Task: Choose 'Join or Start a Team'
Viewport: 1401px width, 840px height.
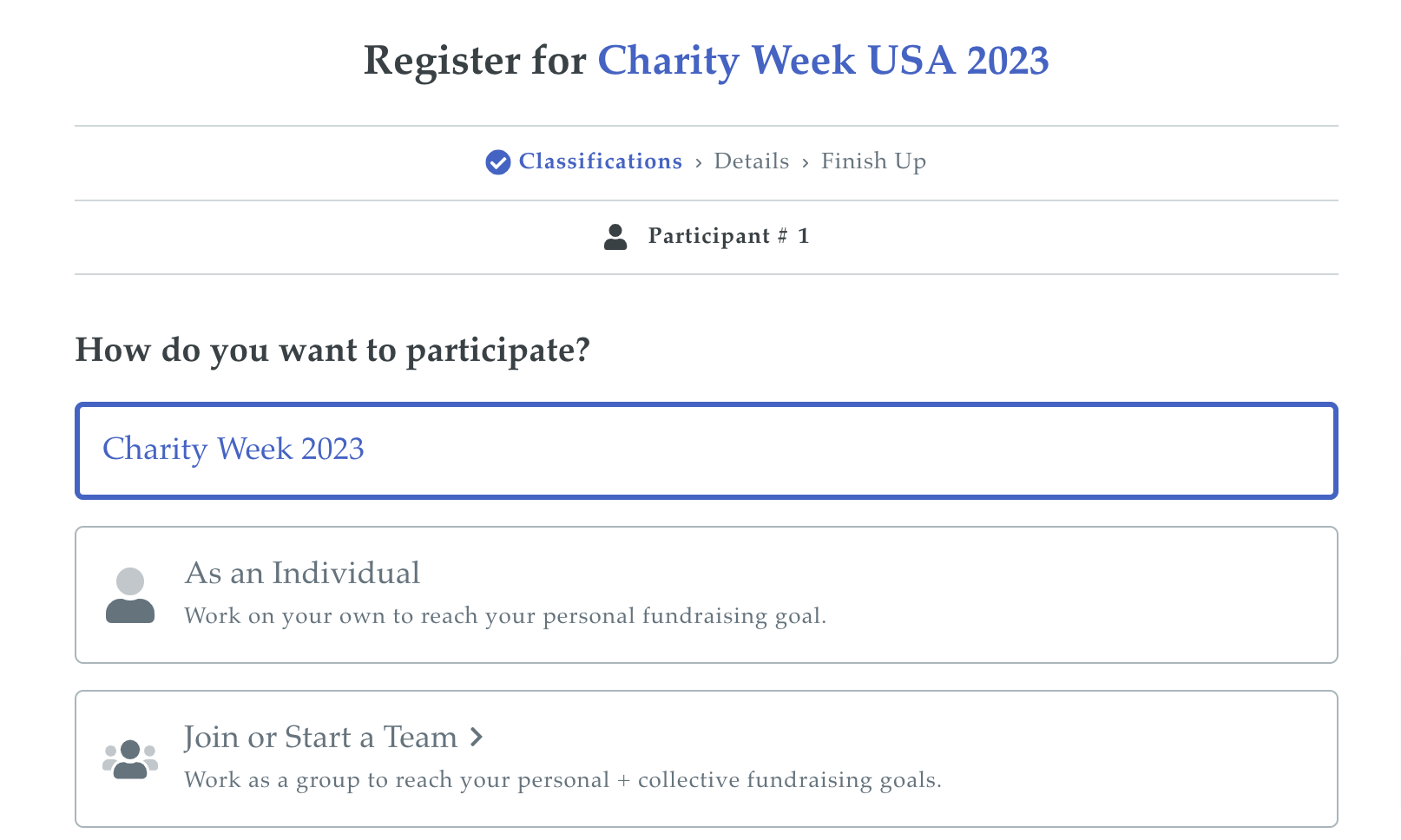Action: (707, 758)
